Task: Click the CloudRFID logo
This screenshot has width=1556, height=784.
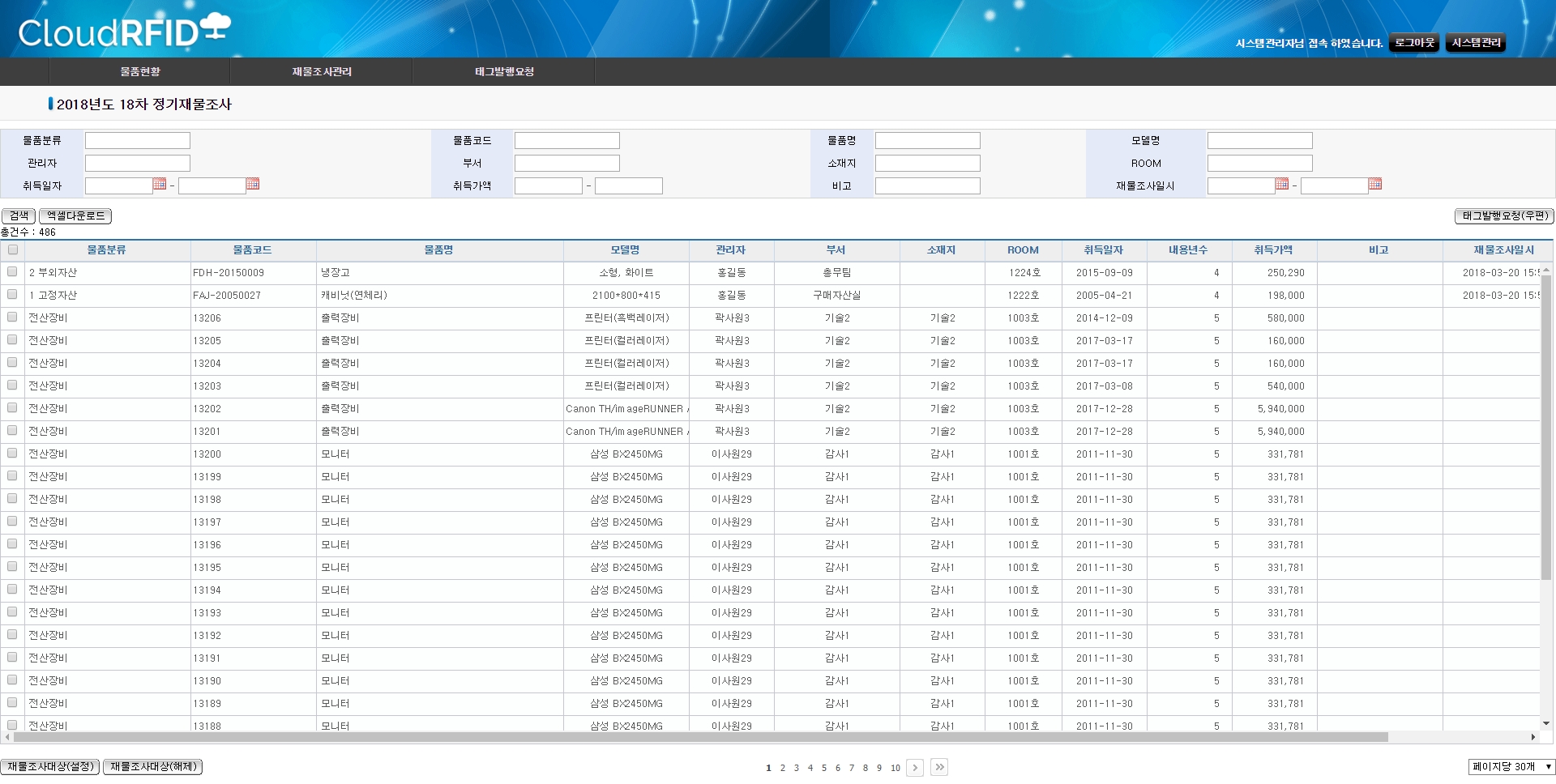Action: click(124, 31)
